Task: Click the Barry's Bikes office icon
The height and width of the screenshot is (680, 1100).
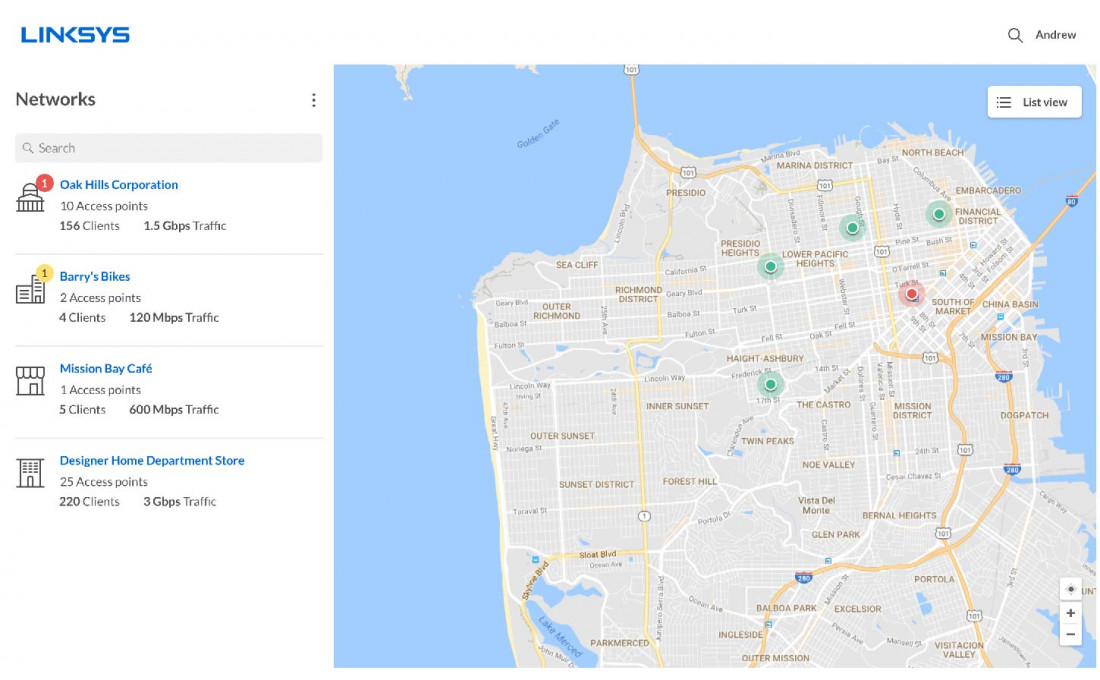Action: tap(30, 290)
